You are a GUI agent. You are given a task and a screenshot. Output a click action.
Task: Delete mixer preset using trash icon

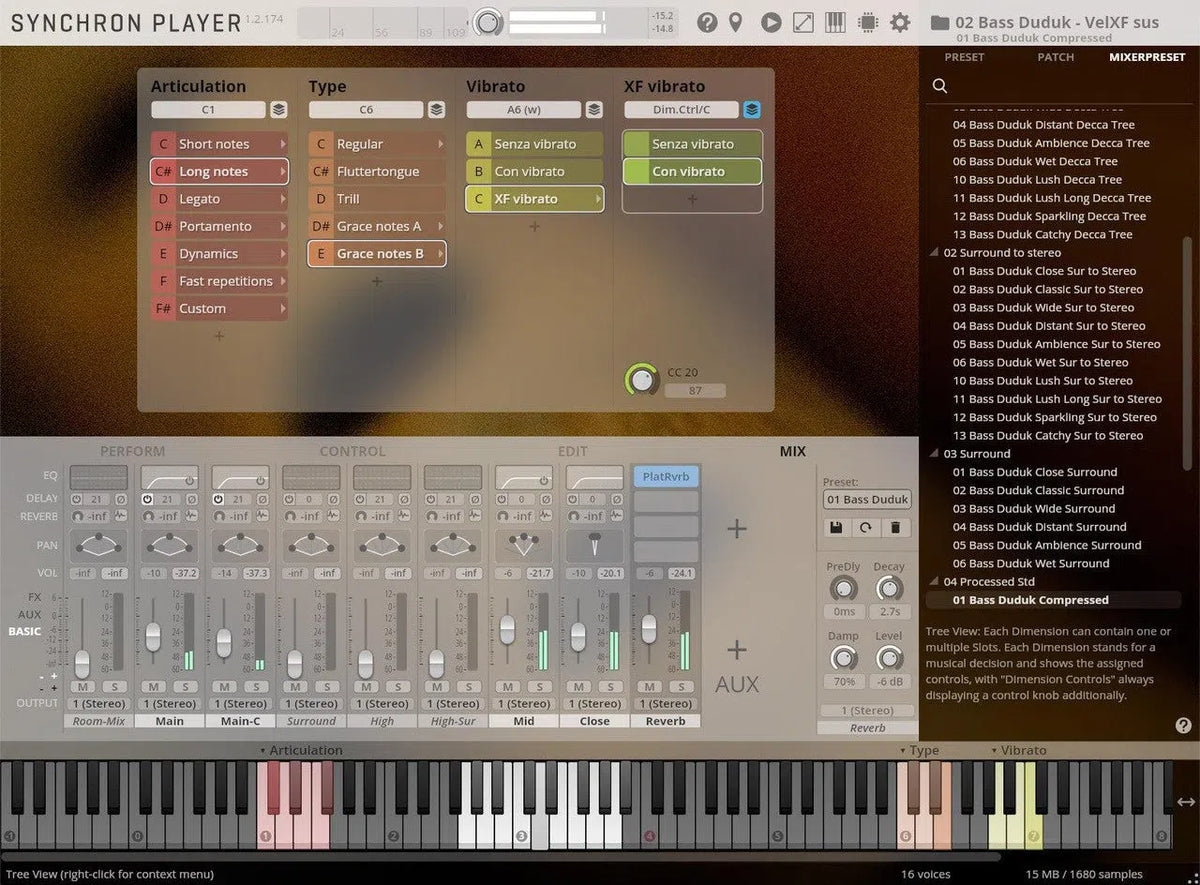pos(896,527)
